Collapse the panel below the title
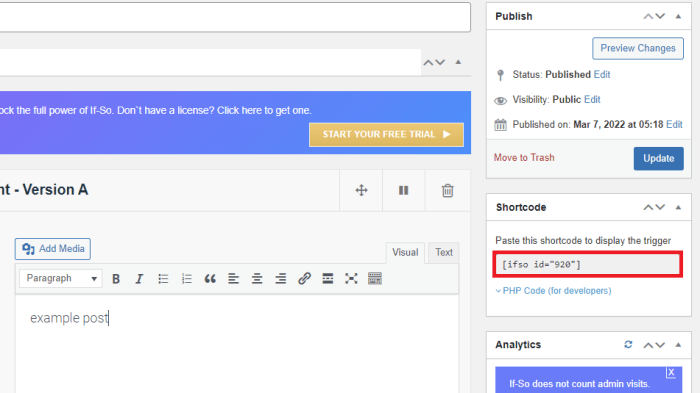700x393 pixels. (x=458, y=63)
